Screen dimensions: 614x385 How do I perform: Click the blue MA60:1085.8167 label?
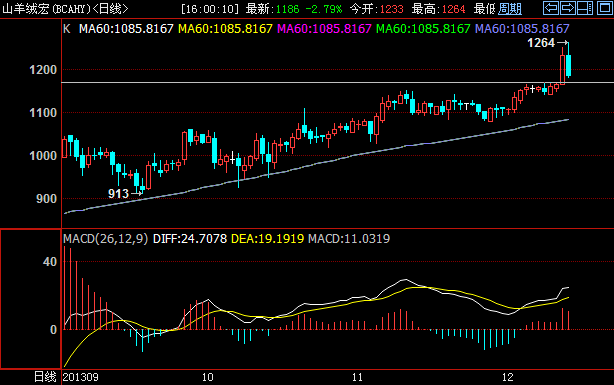coord(522,29)
